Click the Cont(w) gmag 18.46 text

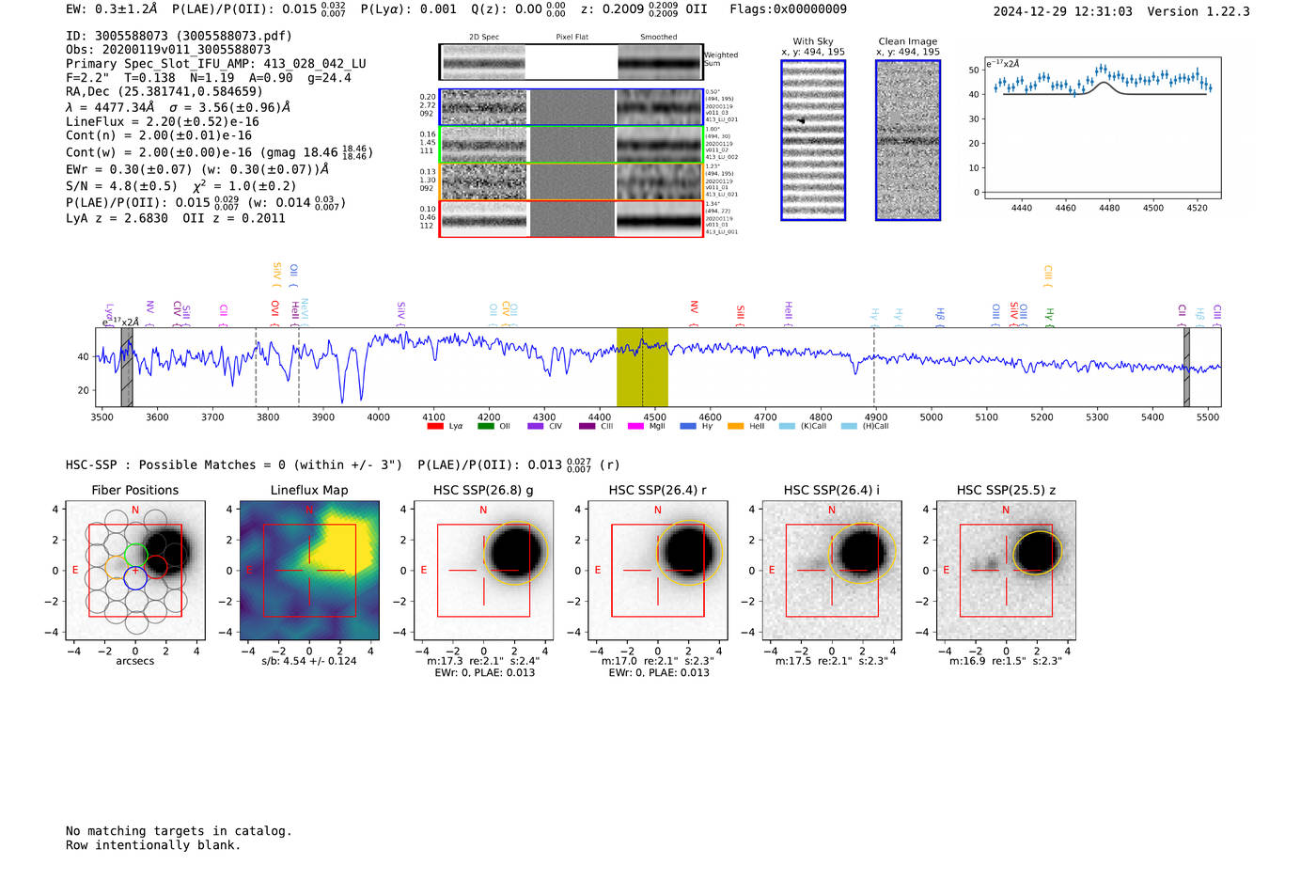[x=219, y=152]
